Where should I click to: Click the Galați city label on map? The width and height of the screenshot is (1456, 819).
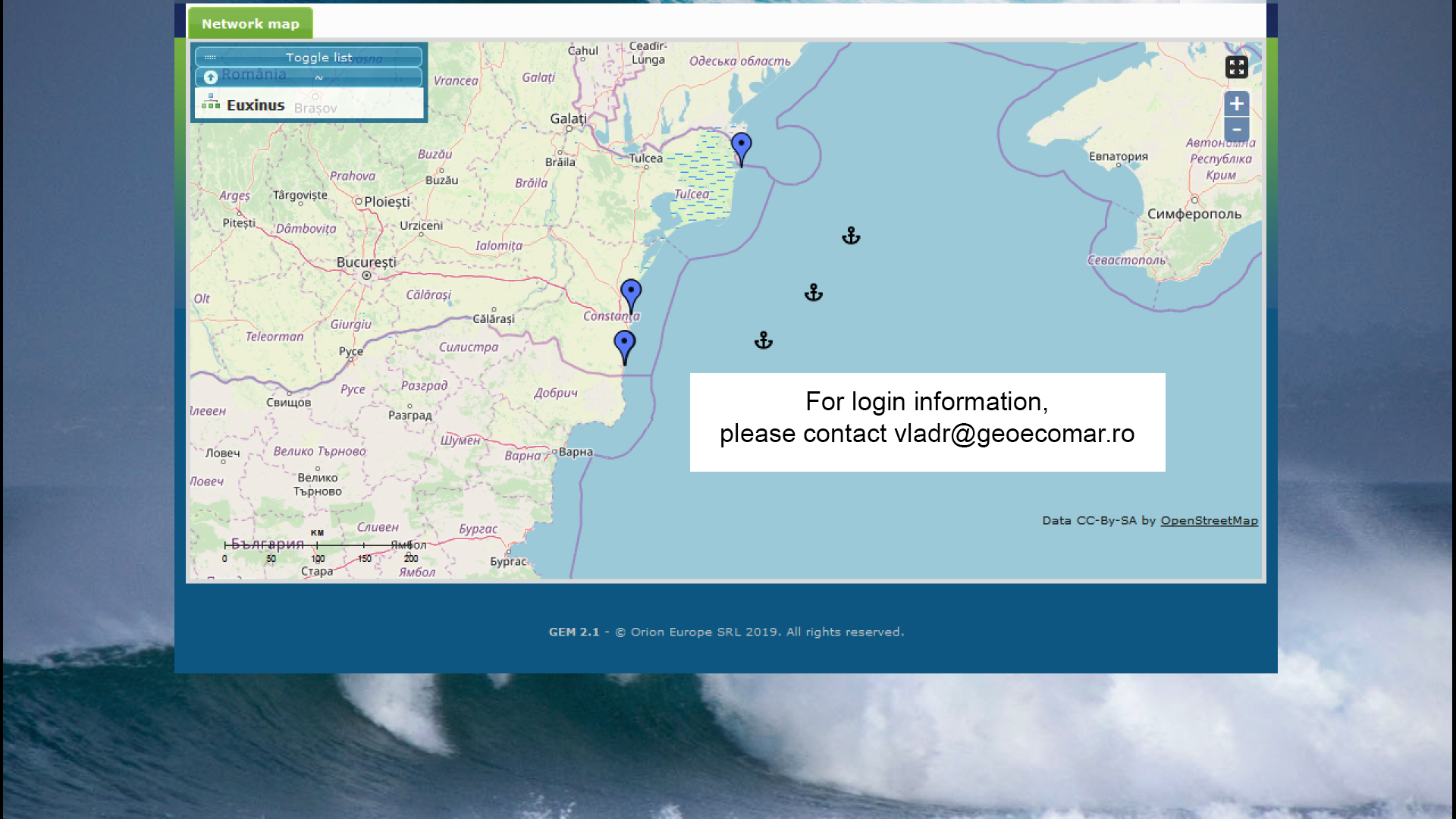click(568, 118)
